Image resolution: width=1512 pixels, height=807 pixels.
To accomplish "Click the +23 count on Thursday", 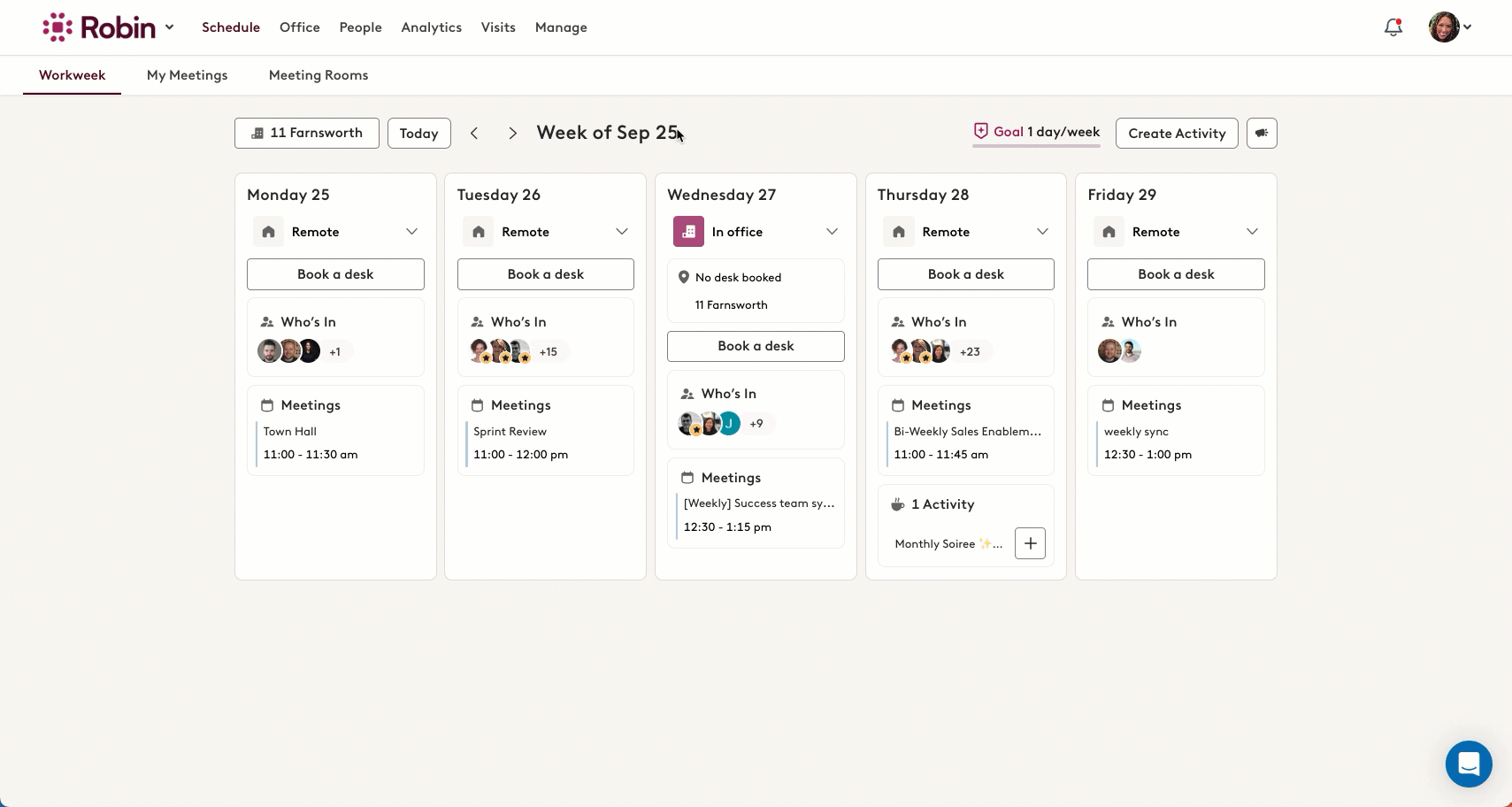I will pos(971,352).
